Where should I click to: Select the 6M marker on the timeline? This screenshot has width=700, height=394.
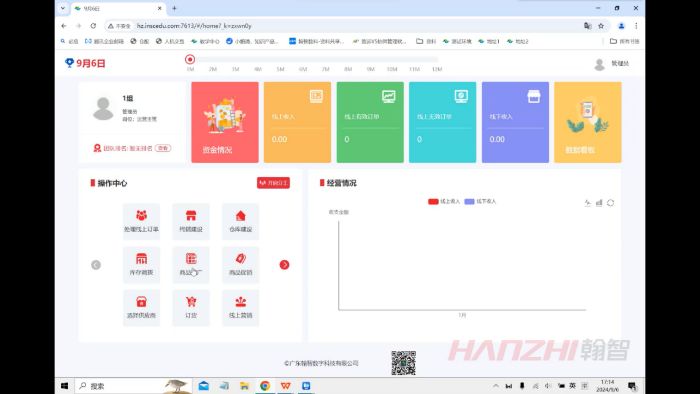pos(303,69)
